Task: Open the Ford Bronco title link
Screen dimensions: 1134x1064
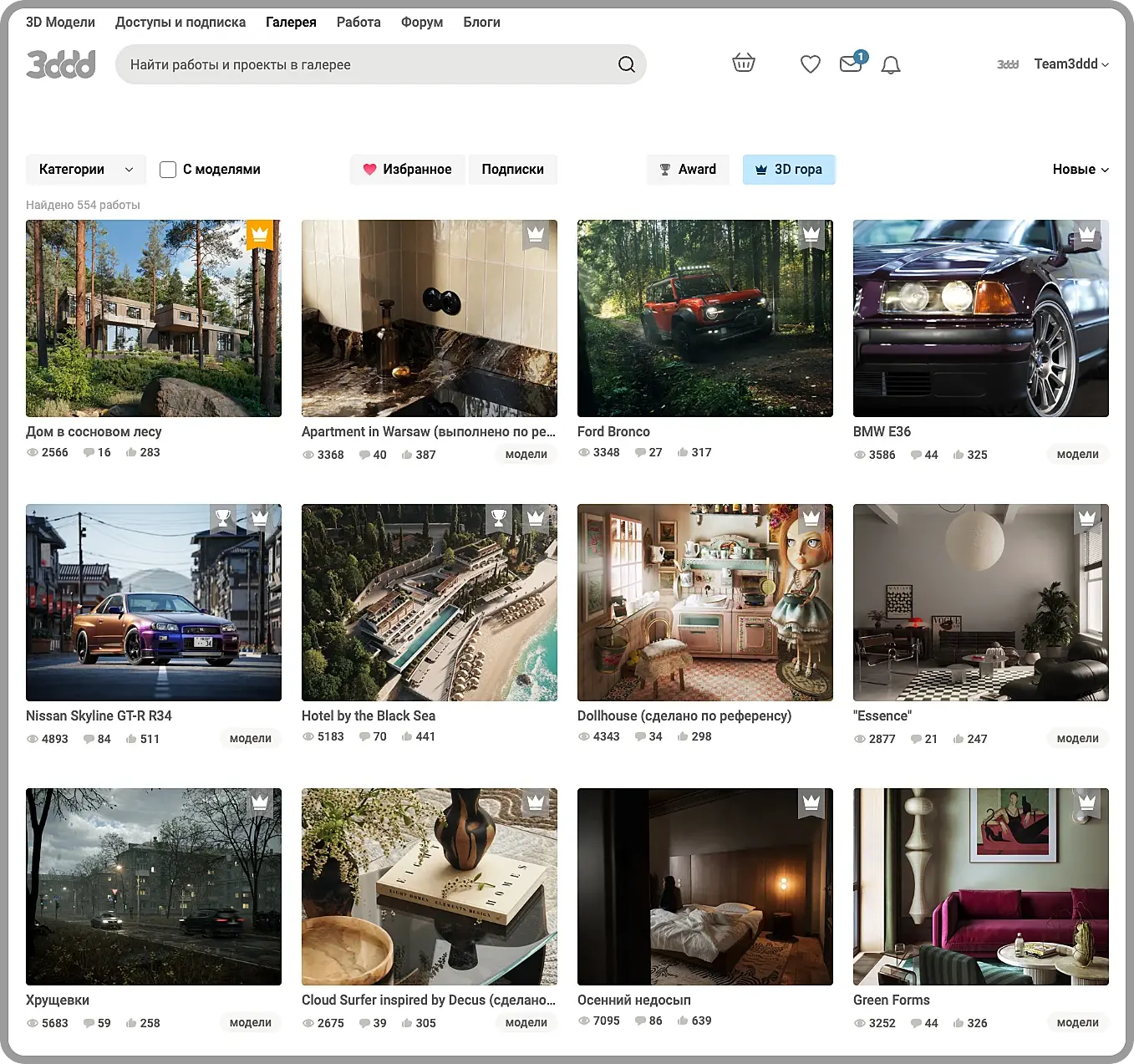Action: [x=613, y=432]
